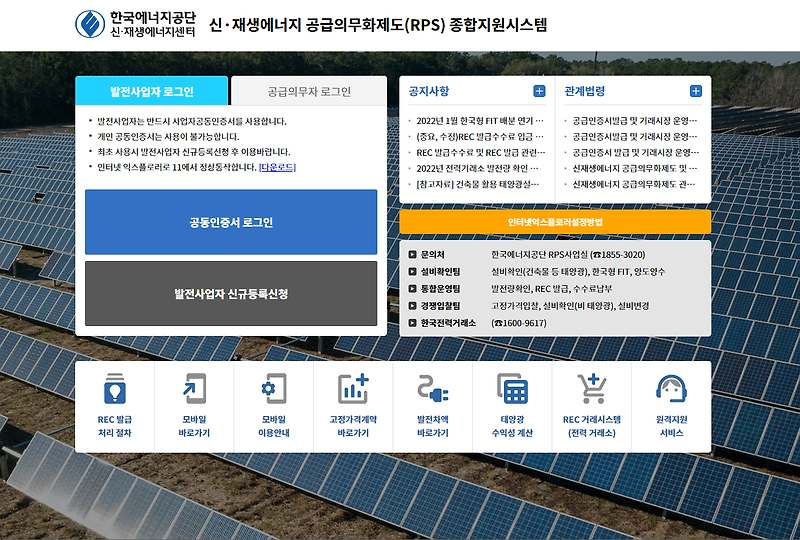Open notice (중요, 수정)REC 발급수수료 입금

click(x=479, y=137)
